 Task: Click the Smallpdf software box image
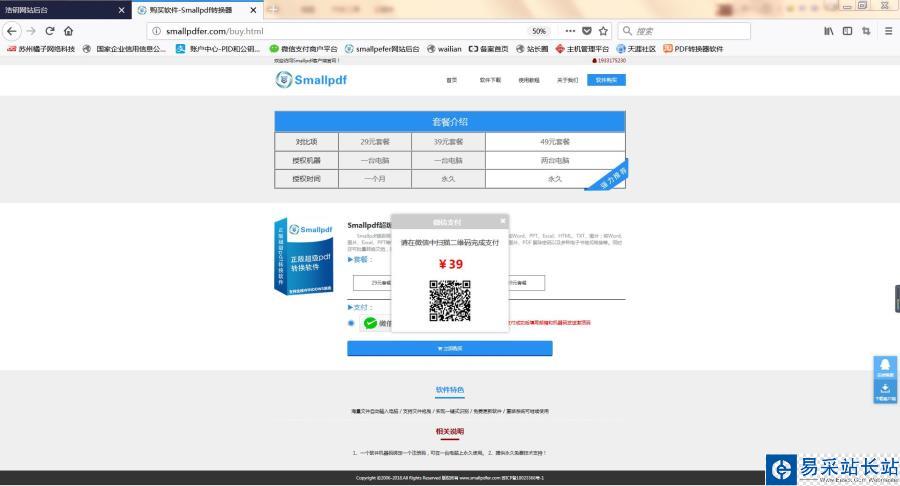pos(304,256)
